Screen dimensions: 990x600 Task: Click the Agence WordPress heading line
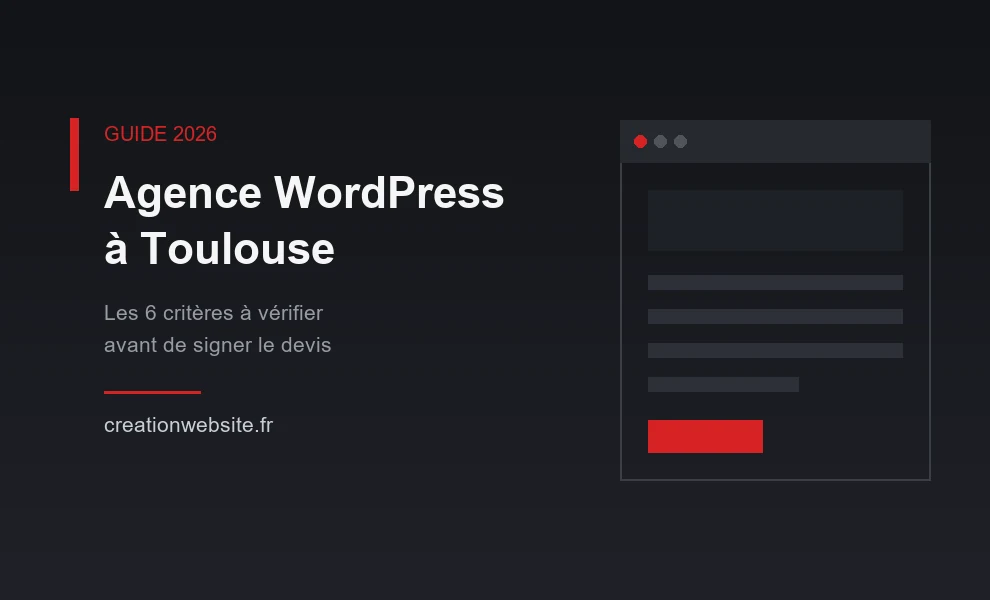pyautogui.click(x=304, y=193)
